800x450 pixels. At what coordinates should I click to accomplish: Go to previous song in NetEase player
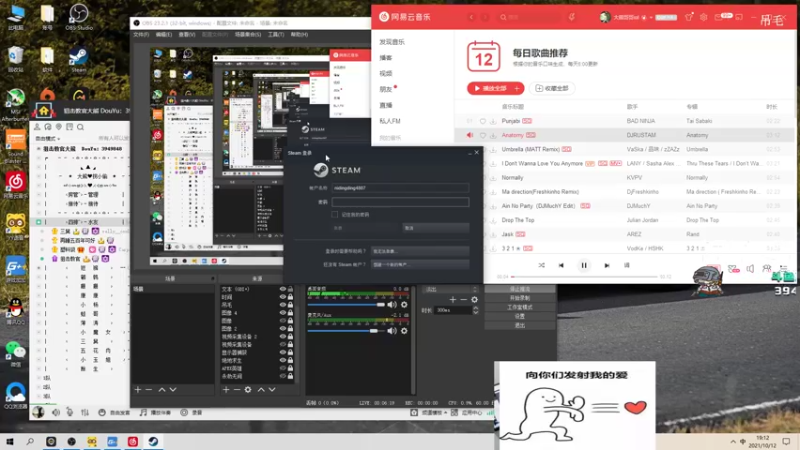click(x=561, y=265)
